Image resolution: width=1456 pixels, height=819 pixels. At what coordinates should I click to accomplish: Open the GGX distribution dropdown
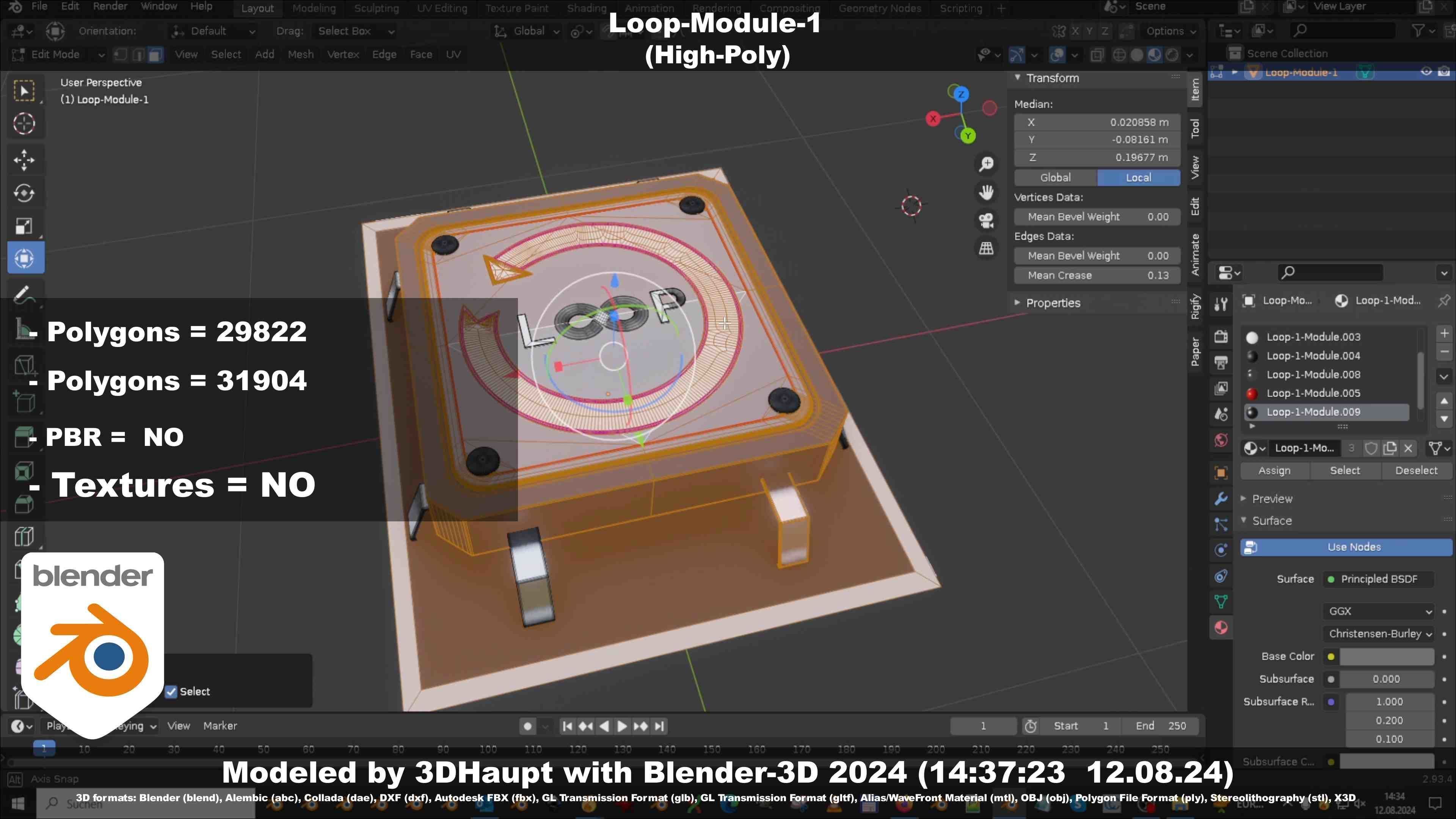pyautogui.click(x=1379, y=611)
